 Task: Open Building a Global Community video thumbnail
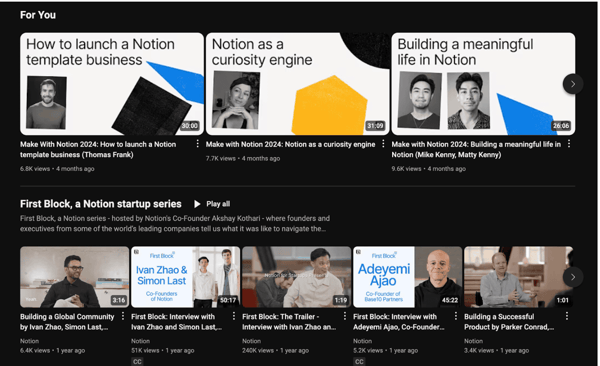(x=75, y=277)
